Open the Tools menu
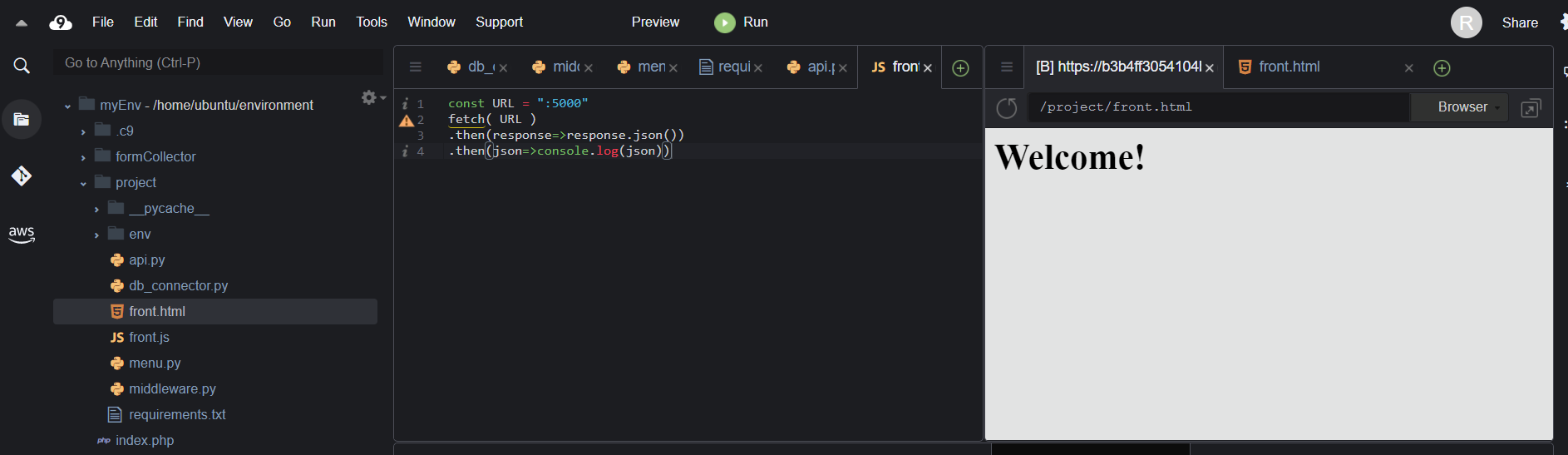The height and width of the screenshot is (455, 1568). (x=372, y=22)
